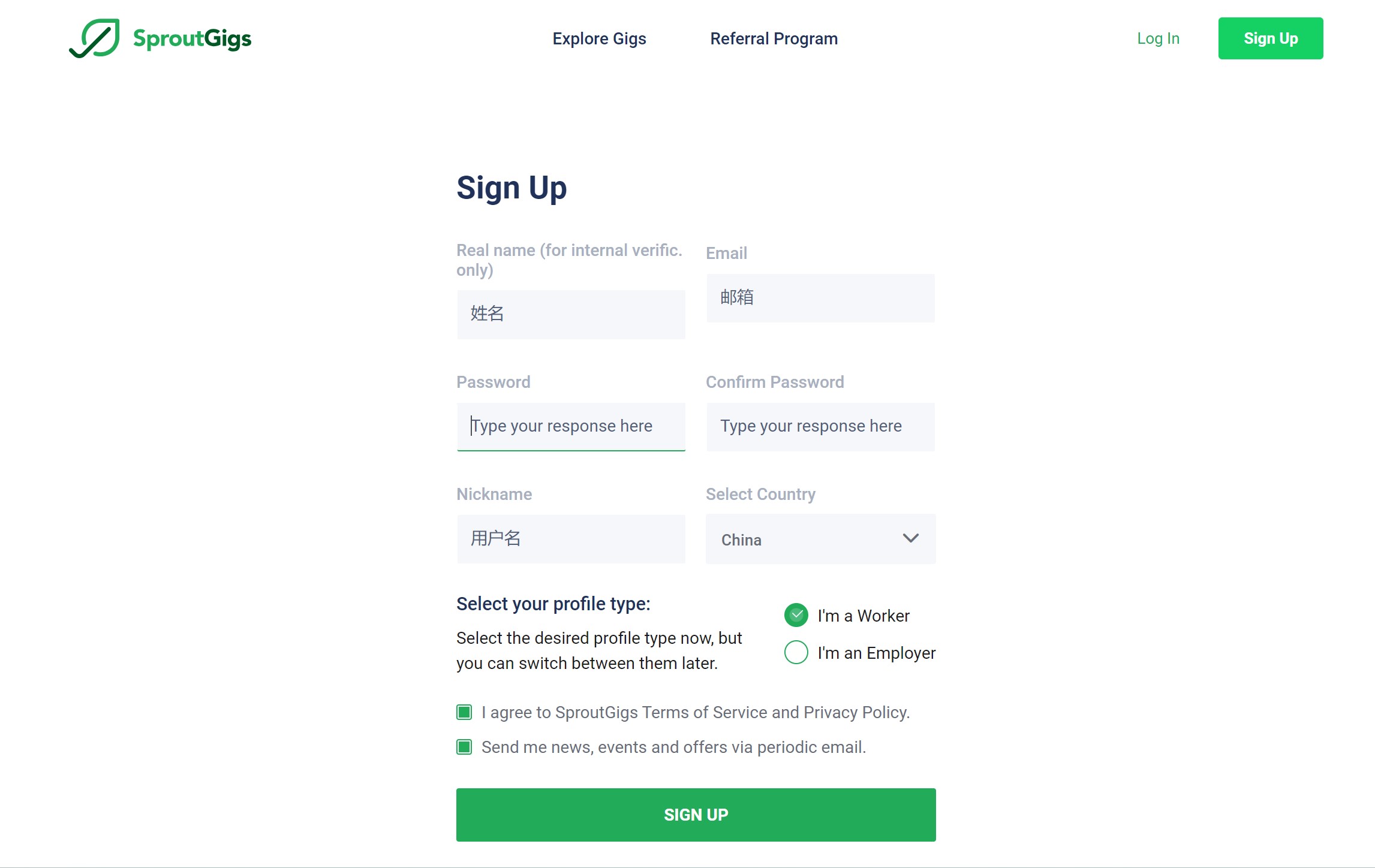The height and width of the screenshot is (868, 1375).
Task: Open the Referral Program menu item
Action: click(x=774, y=39)
